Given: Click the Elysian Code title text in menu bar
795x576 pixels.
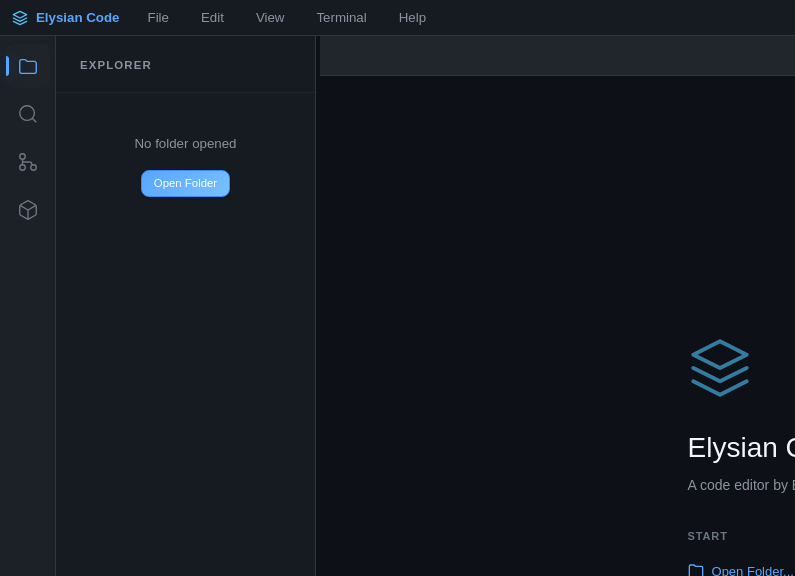Looking at the screenshot, I should click(x=78, y=18).
